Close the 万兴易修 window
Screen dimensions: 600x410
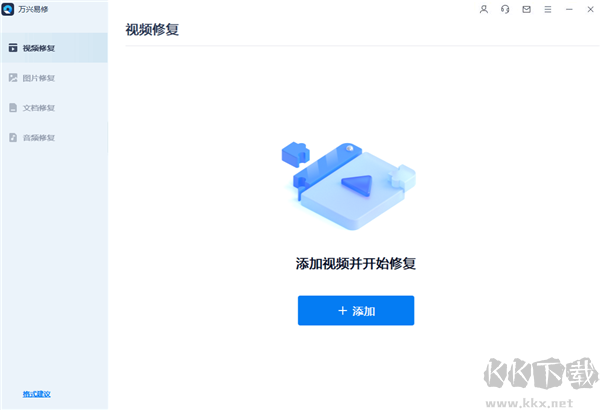point(590,9)
